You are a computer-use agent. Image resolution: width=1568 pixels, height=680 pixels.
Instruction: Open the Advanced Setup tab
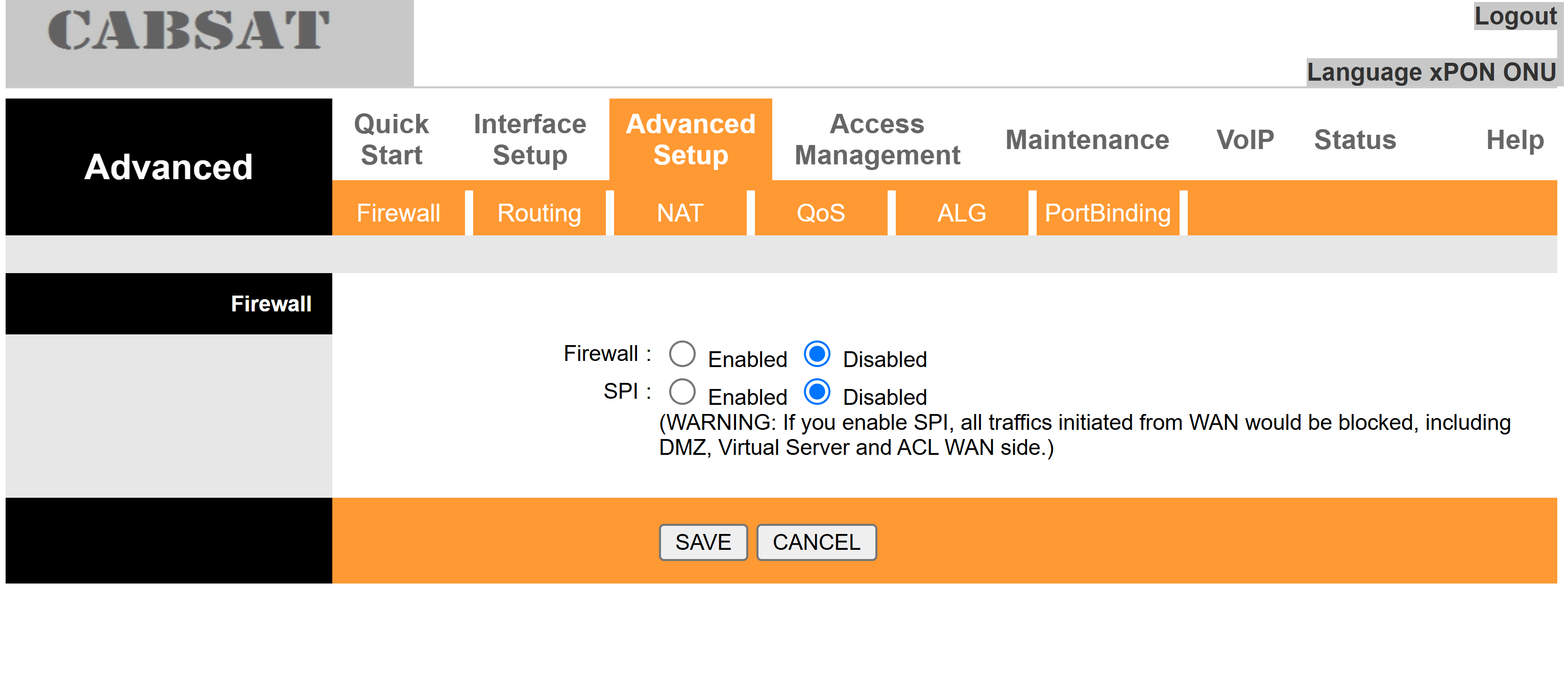tap(690, 139)
